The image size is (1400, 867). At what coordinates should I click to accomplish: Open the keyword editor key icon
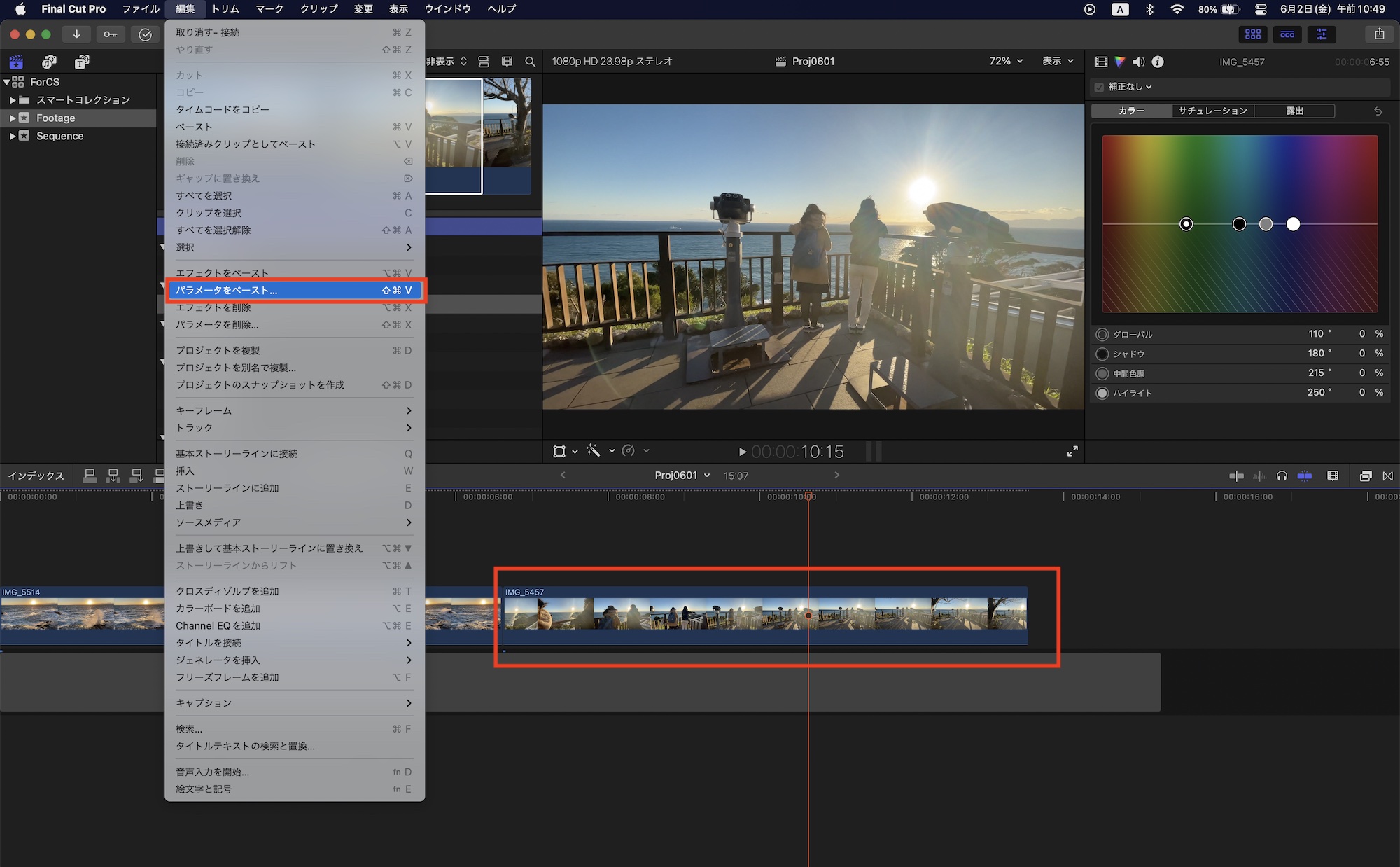(x=111, y=34)
